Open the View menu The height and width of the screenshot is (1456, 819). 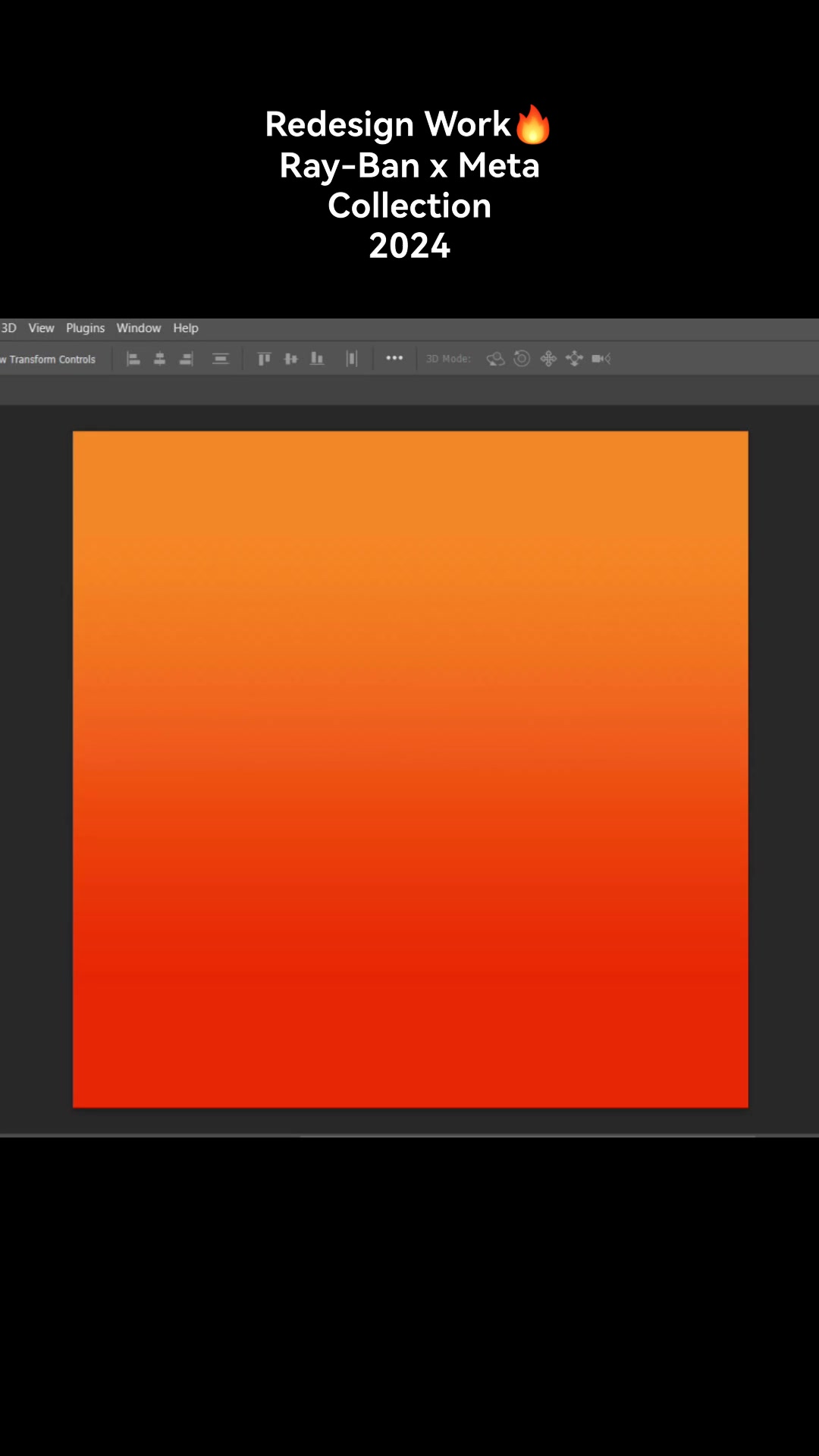click(42, 328)
